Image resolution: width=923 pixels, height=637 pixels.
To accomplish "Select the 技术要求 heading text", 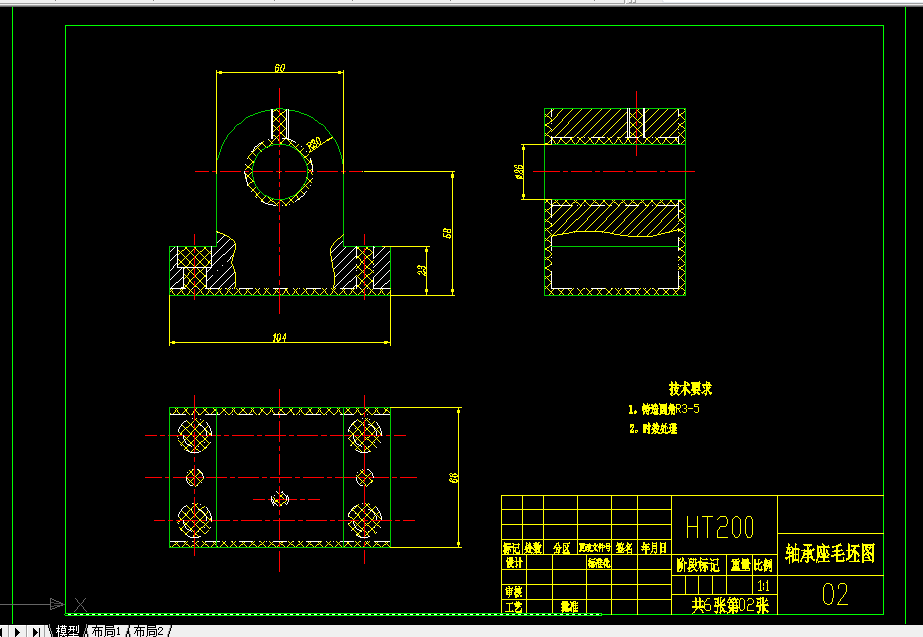I will (x=690, y=389).
